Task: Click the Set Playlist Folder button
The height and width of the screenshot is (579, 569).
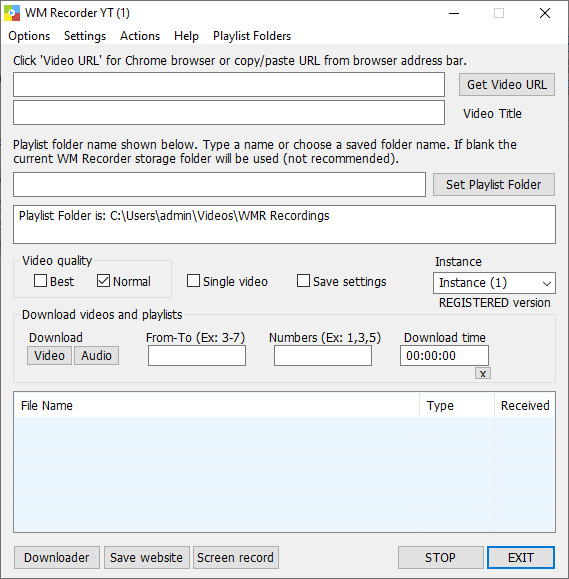Action: (494, 184)
